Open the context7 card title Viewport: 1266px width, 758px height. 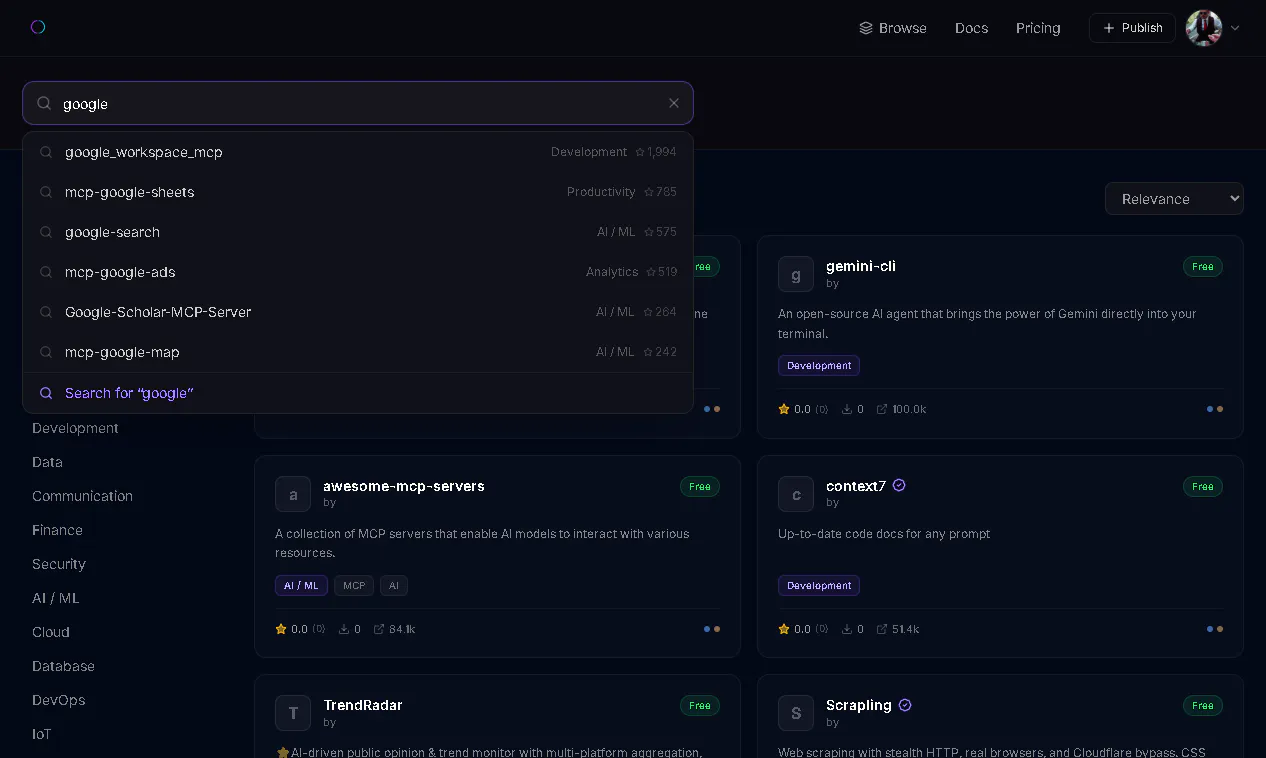point(856,486)
